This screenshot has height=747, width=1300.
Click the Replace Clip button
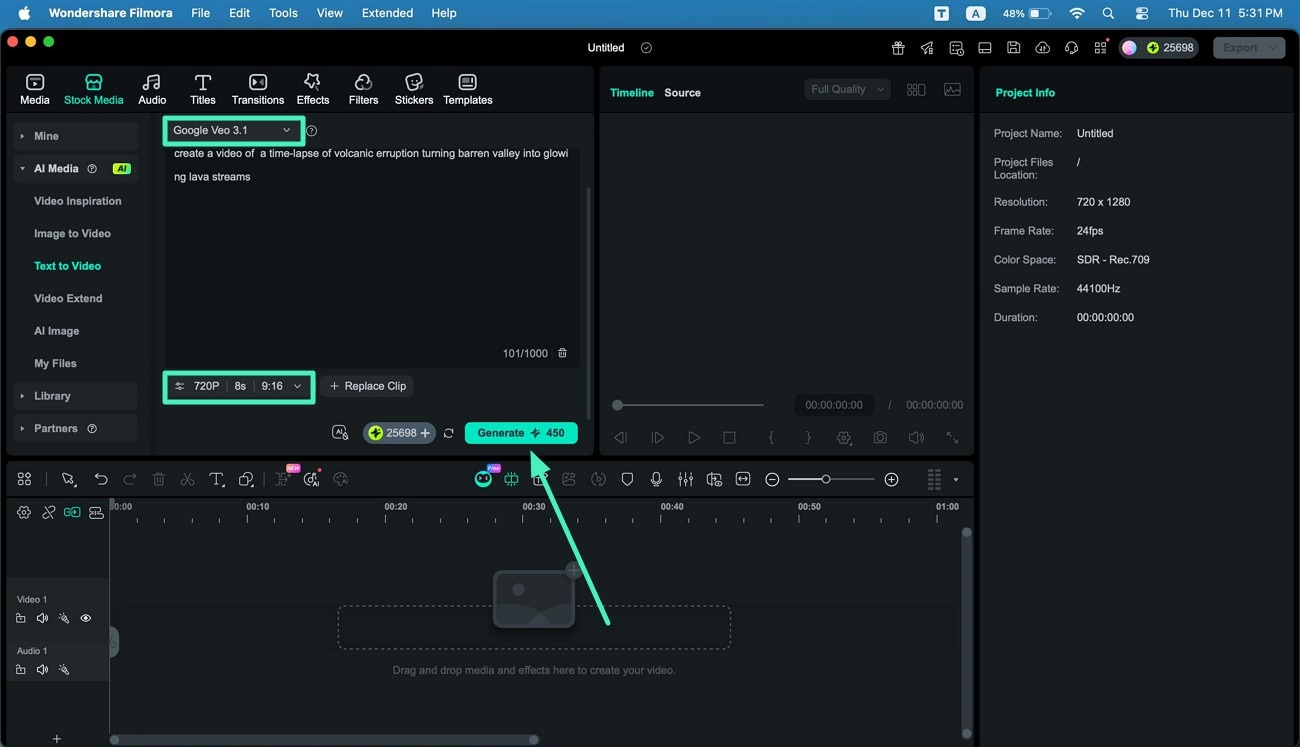[367, 385]
